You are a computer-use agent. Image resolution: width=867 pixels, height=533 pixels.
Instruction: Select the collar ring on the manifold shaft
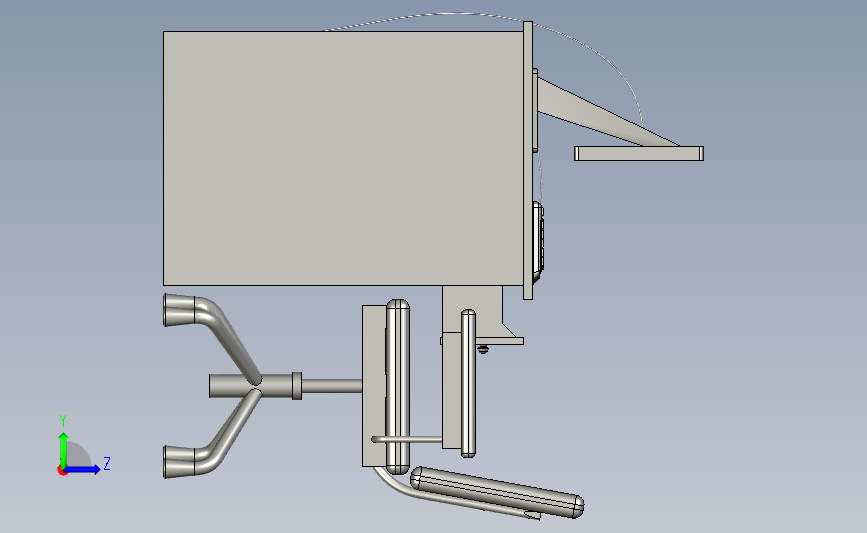[296, 385]
